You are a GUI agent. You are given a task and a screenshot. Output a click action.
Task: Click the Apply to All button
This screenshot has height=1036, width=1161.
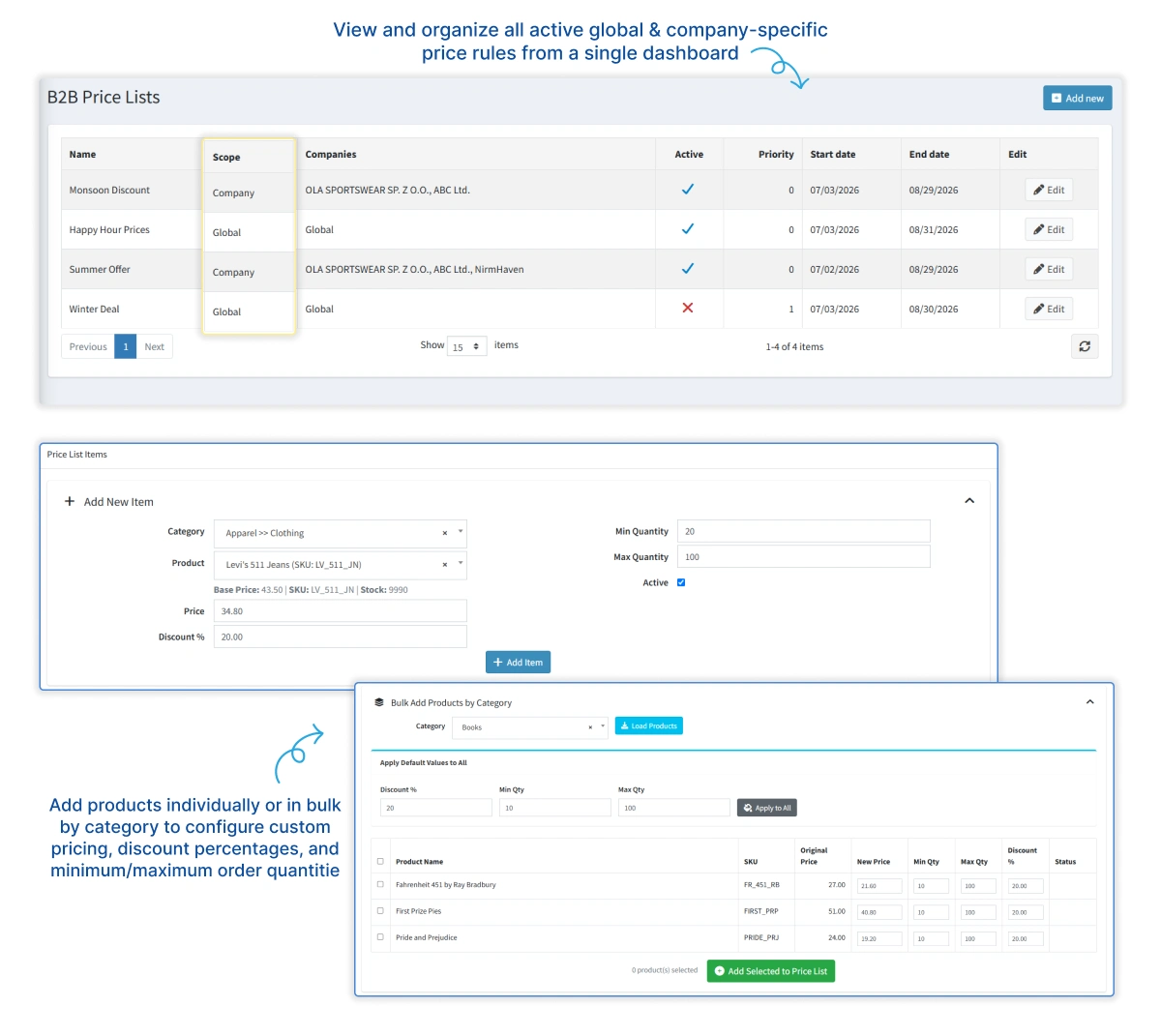767,808
